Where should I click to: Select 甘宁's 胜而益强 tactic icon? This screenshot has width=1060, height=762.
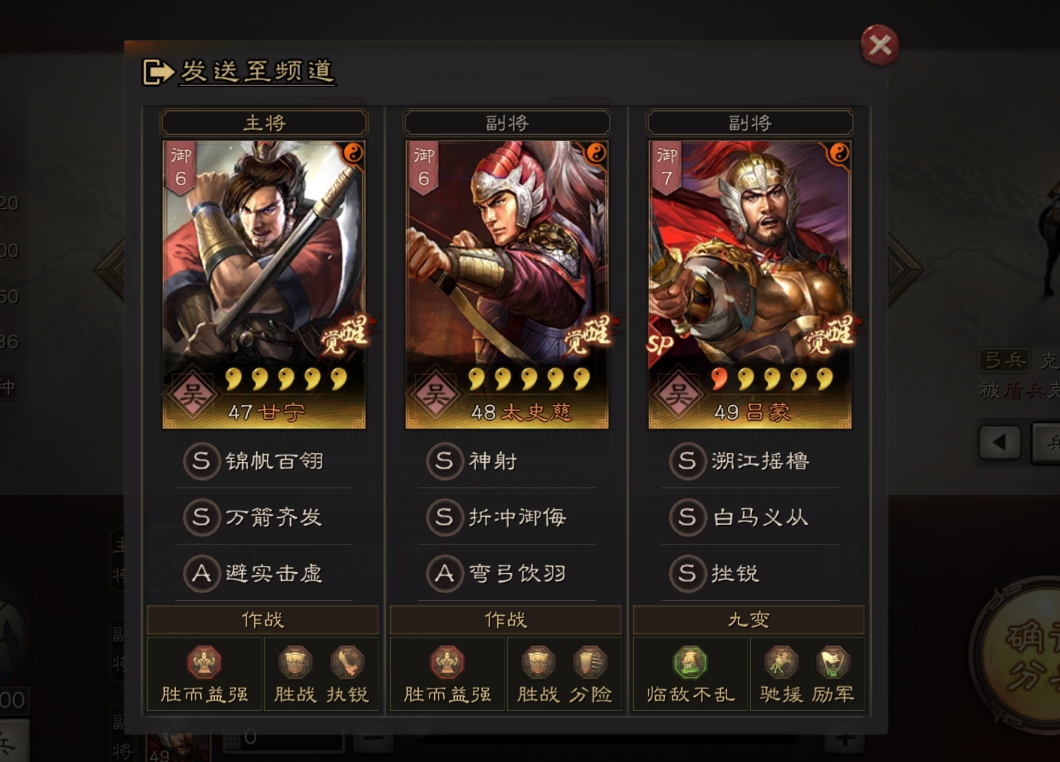(204, 662)
